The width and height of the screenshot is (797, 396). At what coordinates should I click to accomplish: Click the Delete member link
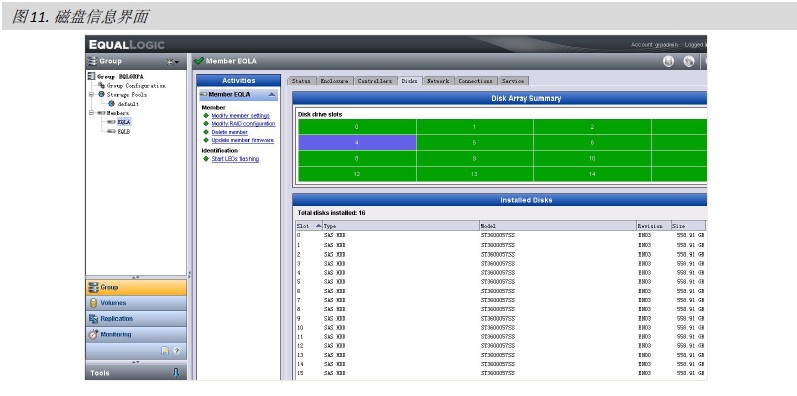pos(229,132)
